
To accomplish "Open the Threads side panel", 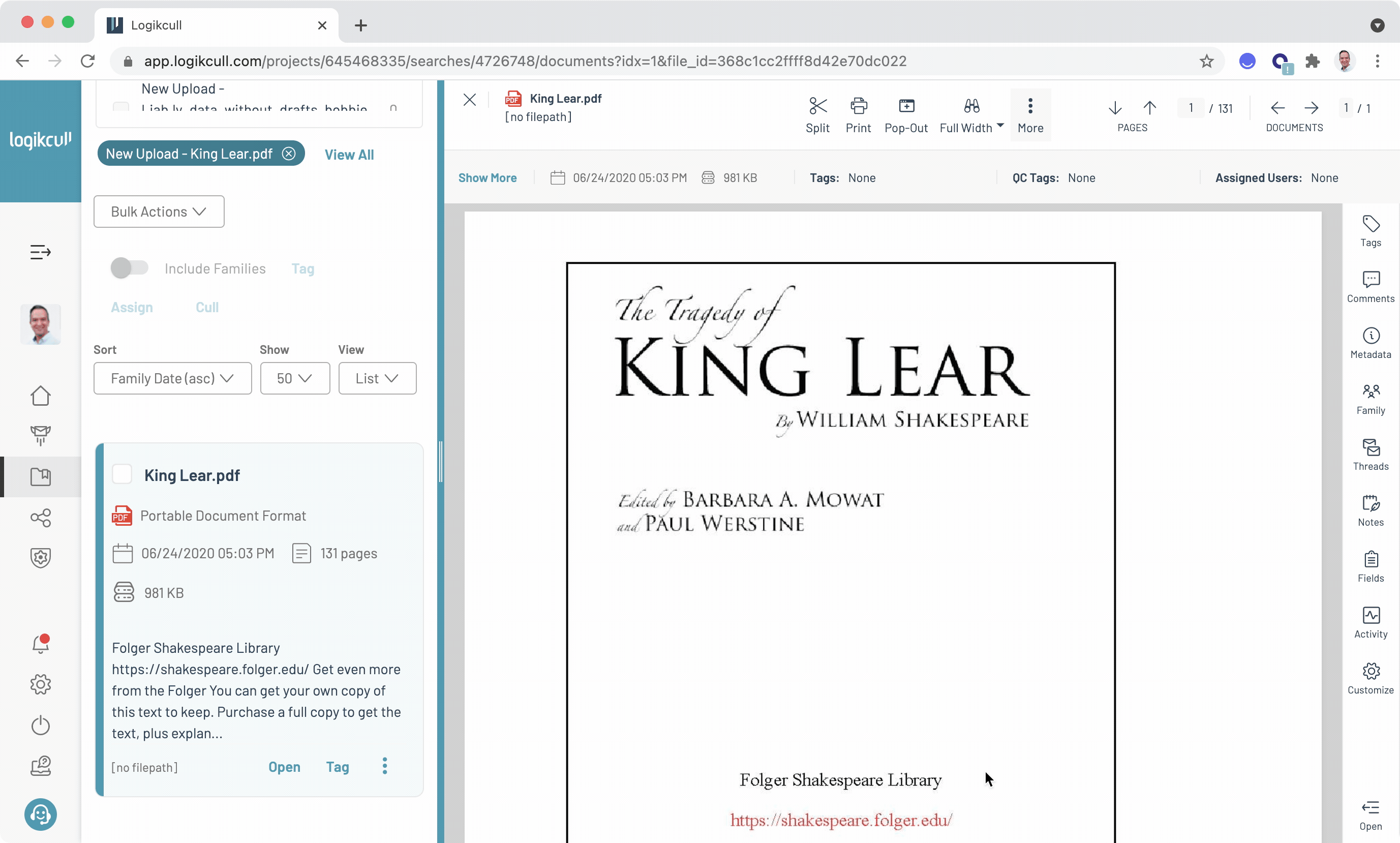I will click(1371, 455).
